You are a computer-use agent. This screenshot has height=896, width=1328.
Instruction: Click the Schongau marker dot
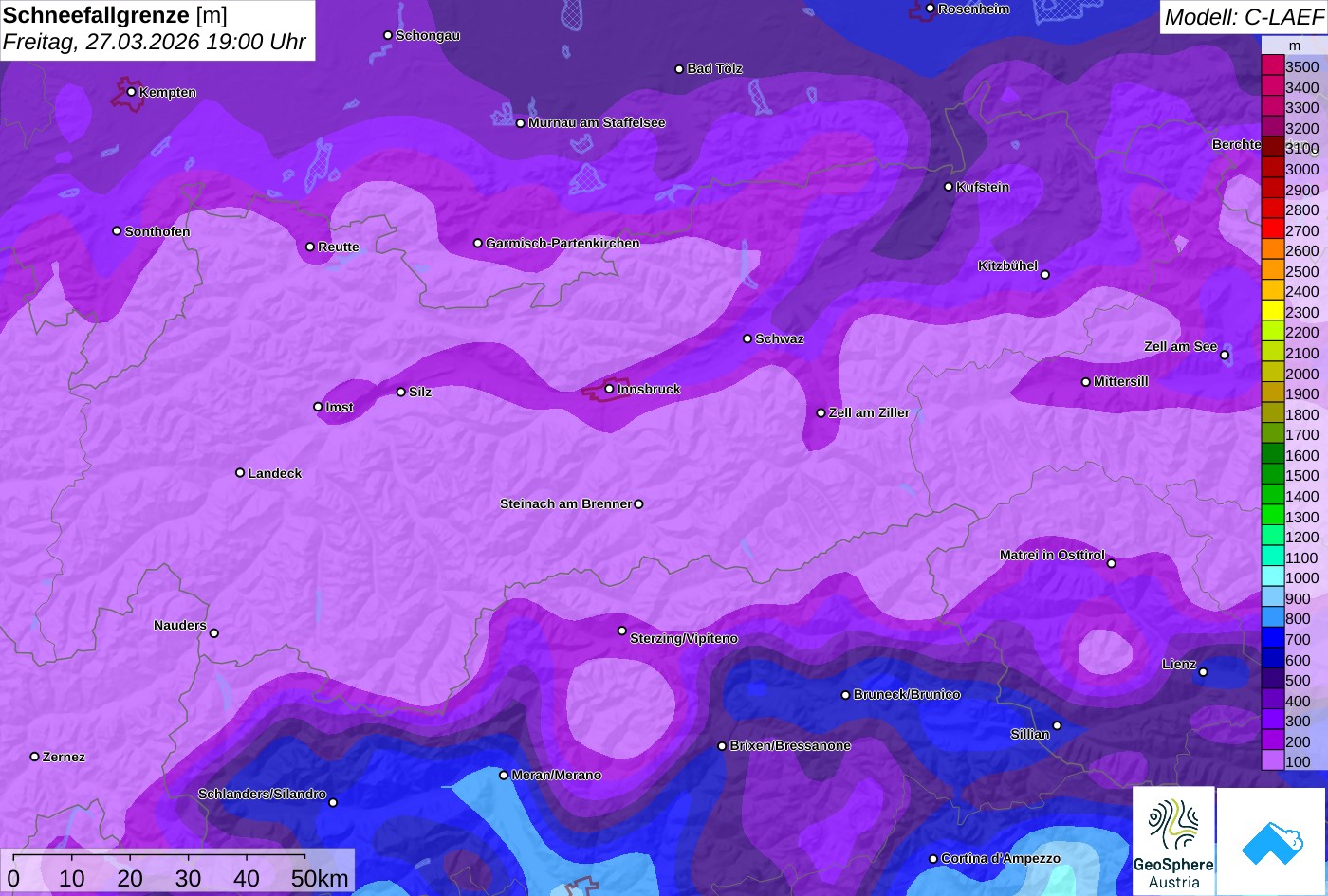pos(387,35)
